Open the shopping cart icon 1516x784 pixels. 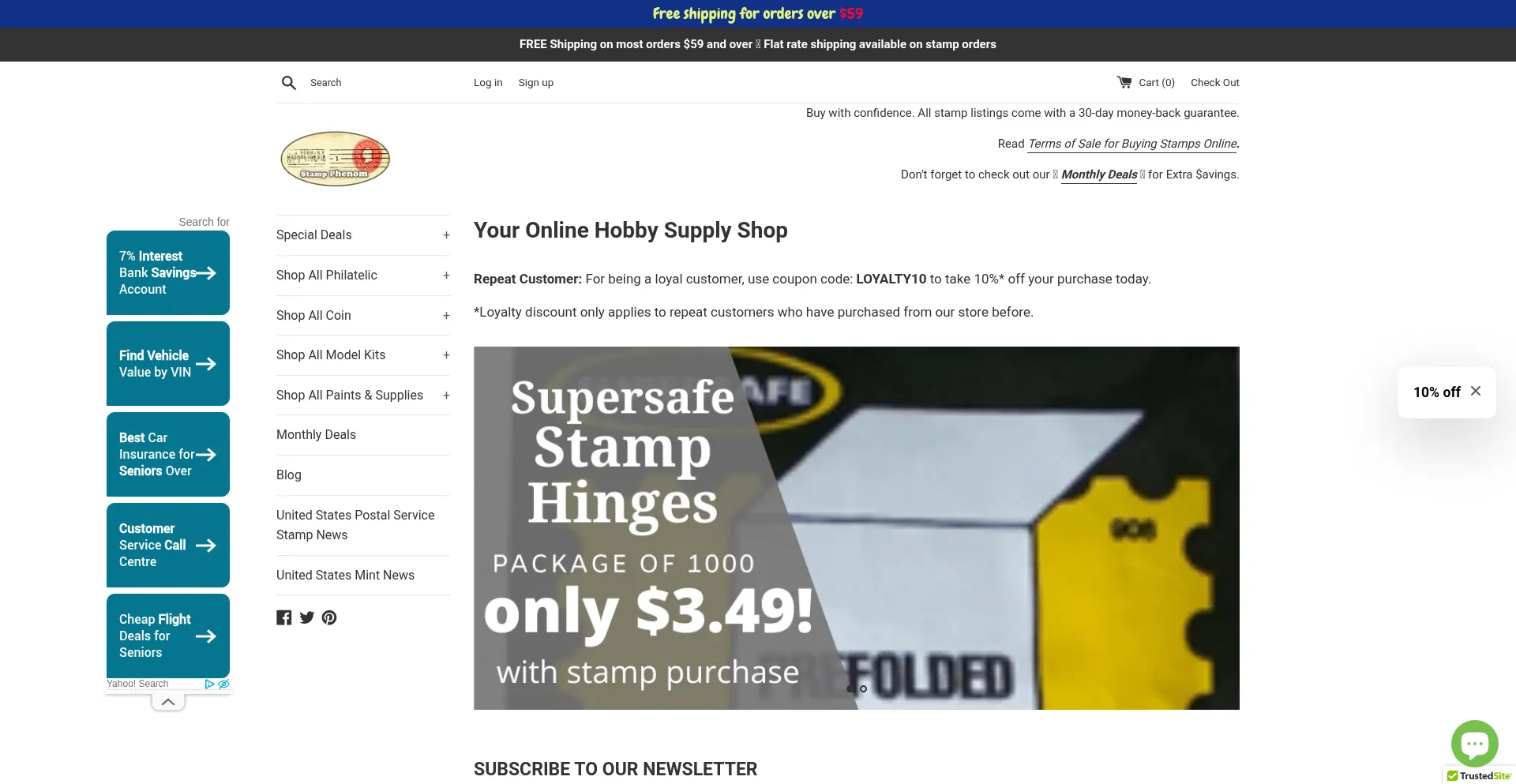1124,82
